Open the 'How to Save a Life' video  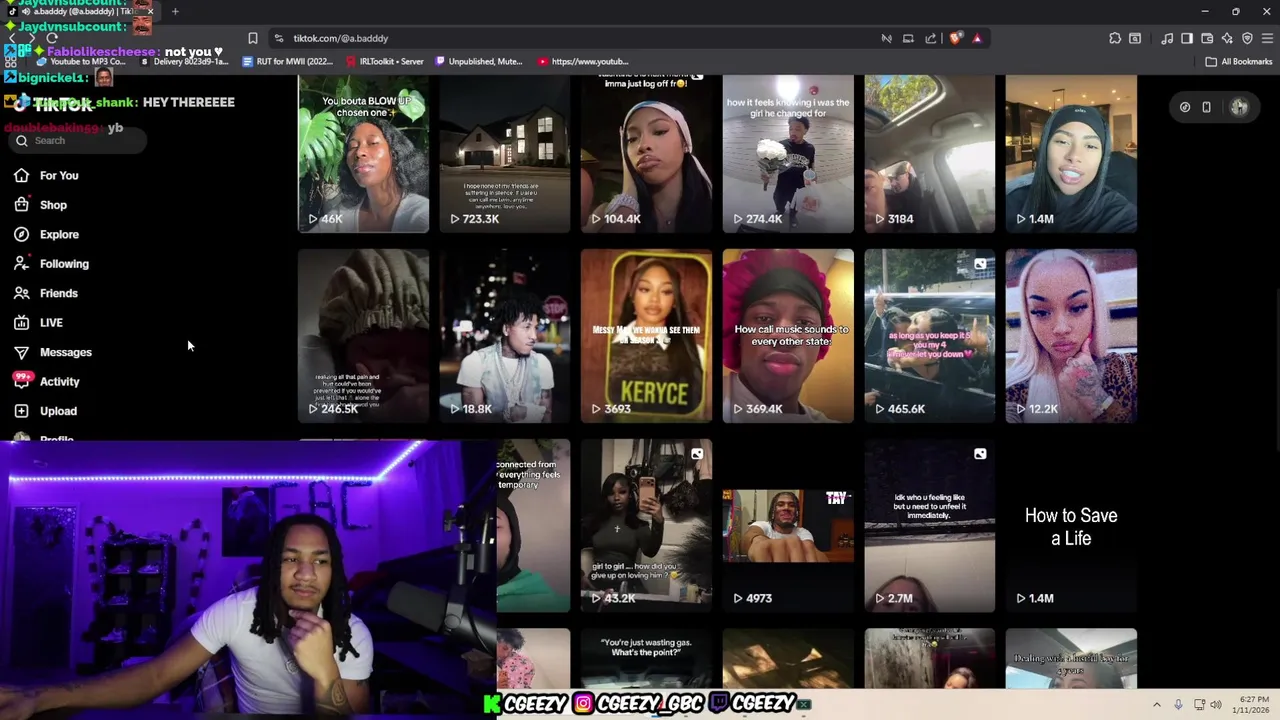pos(1071,526)
